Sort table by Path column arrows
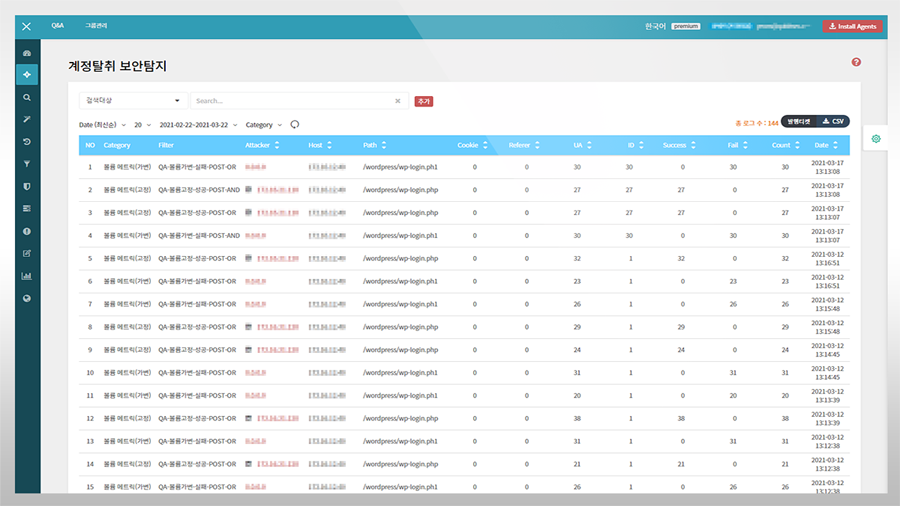 pyautogui.click(x=384, y=145)
